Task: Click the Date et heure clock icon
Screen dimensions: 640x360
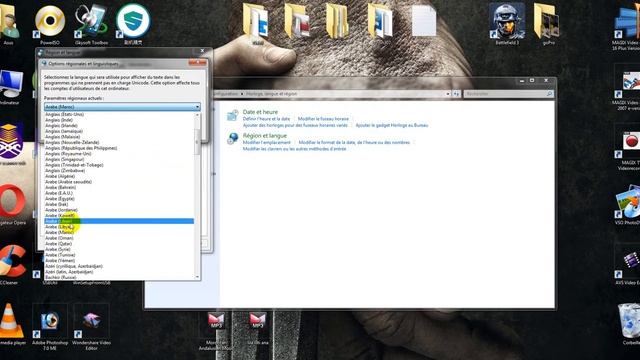Action: point(233,115)
